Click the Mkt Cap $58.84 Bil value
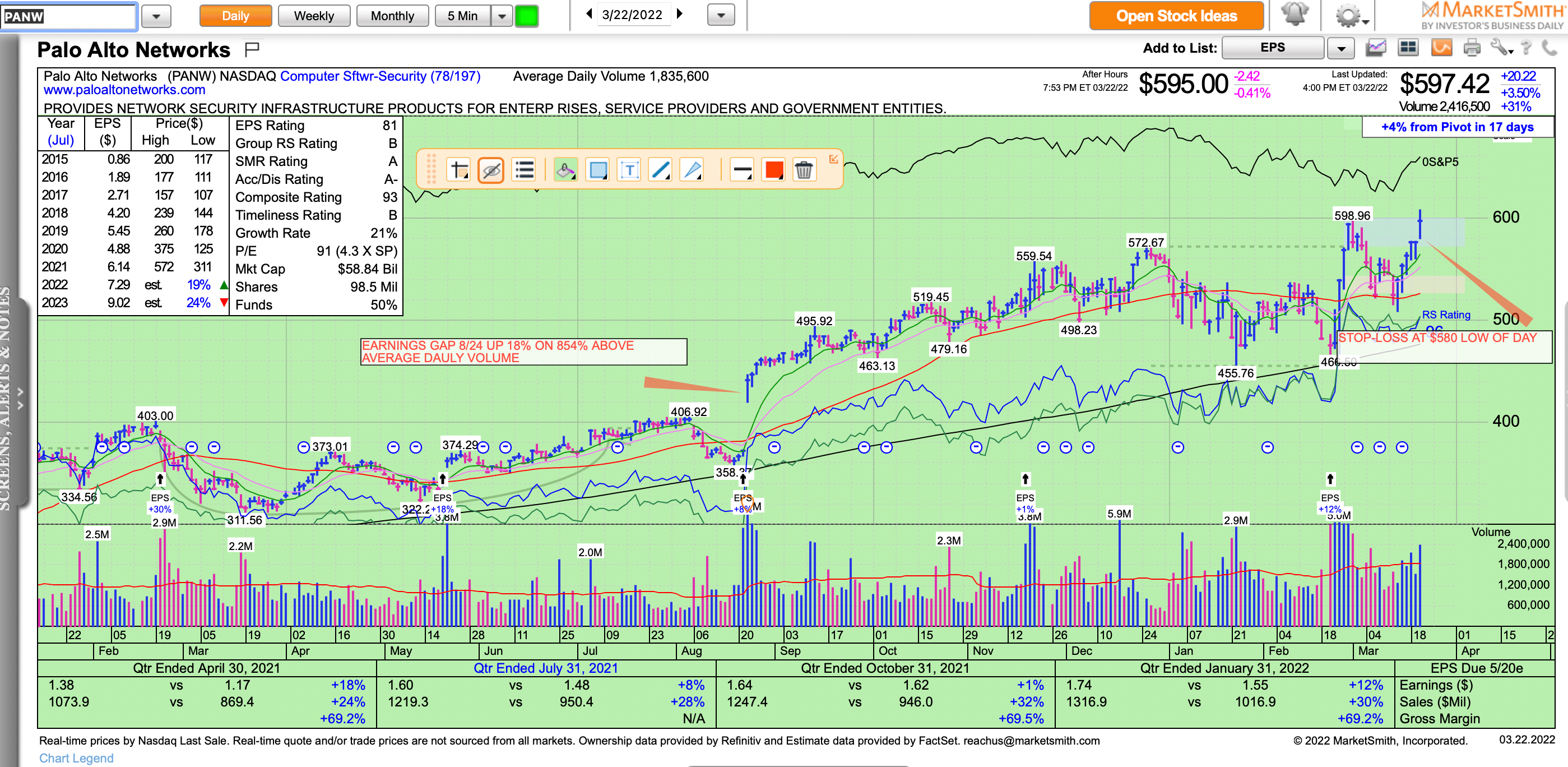1568x767 pixels. coord(367,269)
